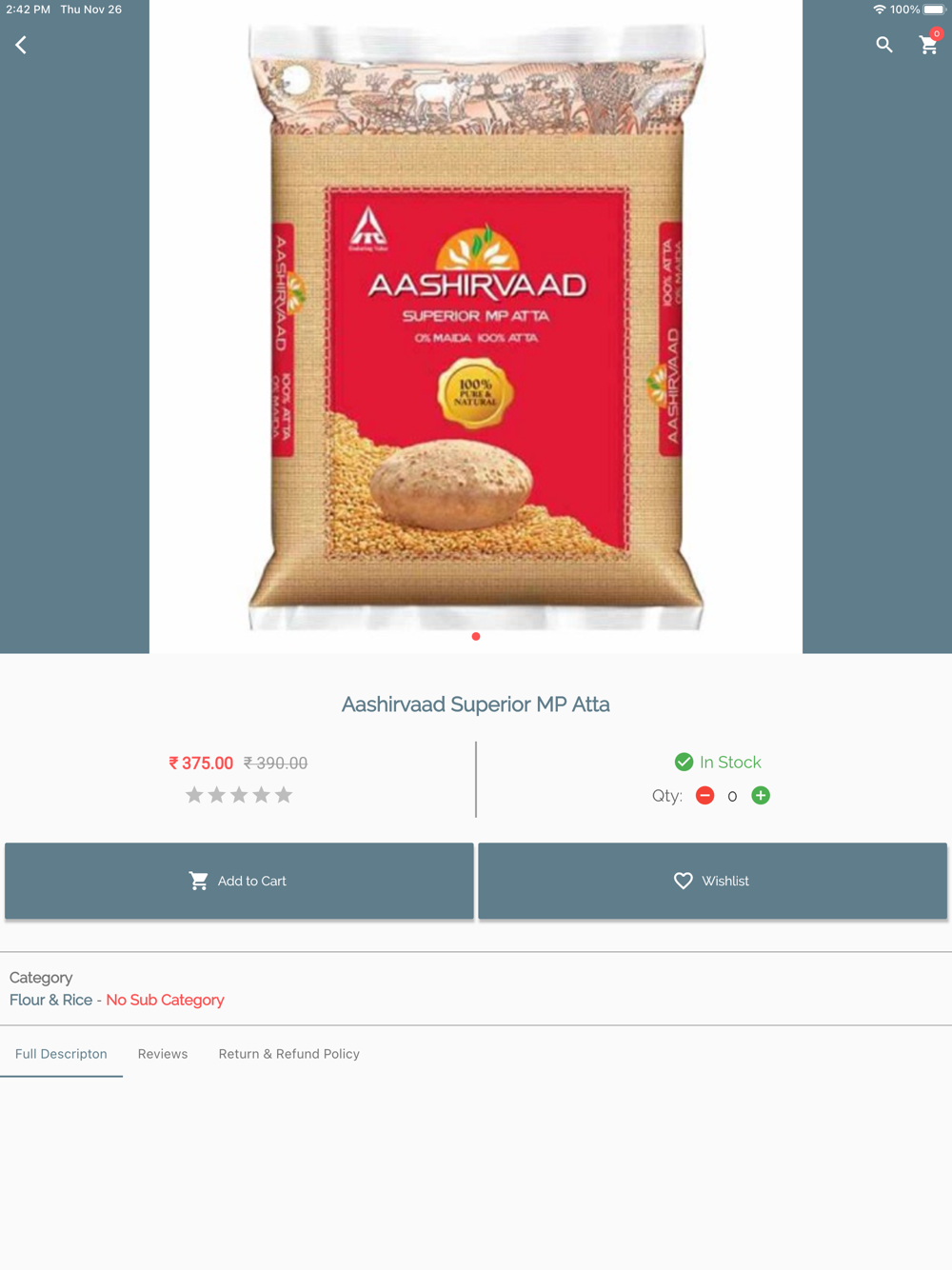Open the shopping cart icon

coord(929,44)
